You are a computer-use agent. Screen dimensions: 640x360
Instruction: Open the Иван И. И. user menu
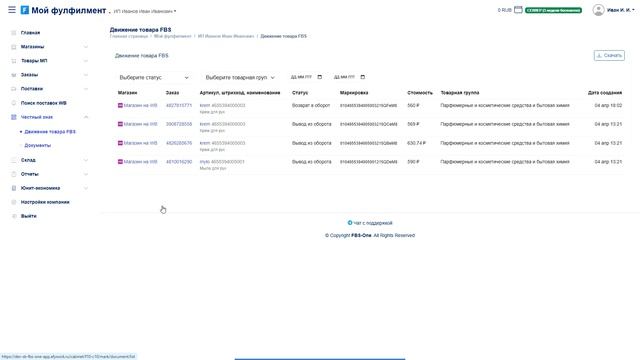coord(620,10)
